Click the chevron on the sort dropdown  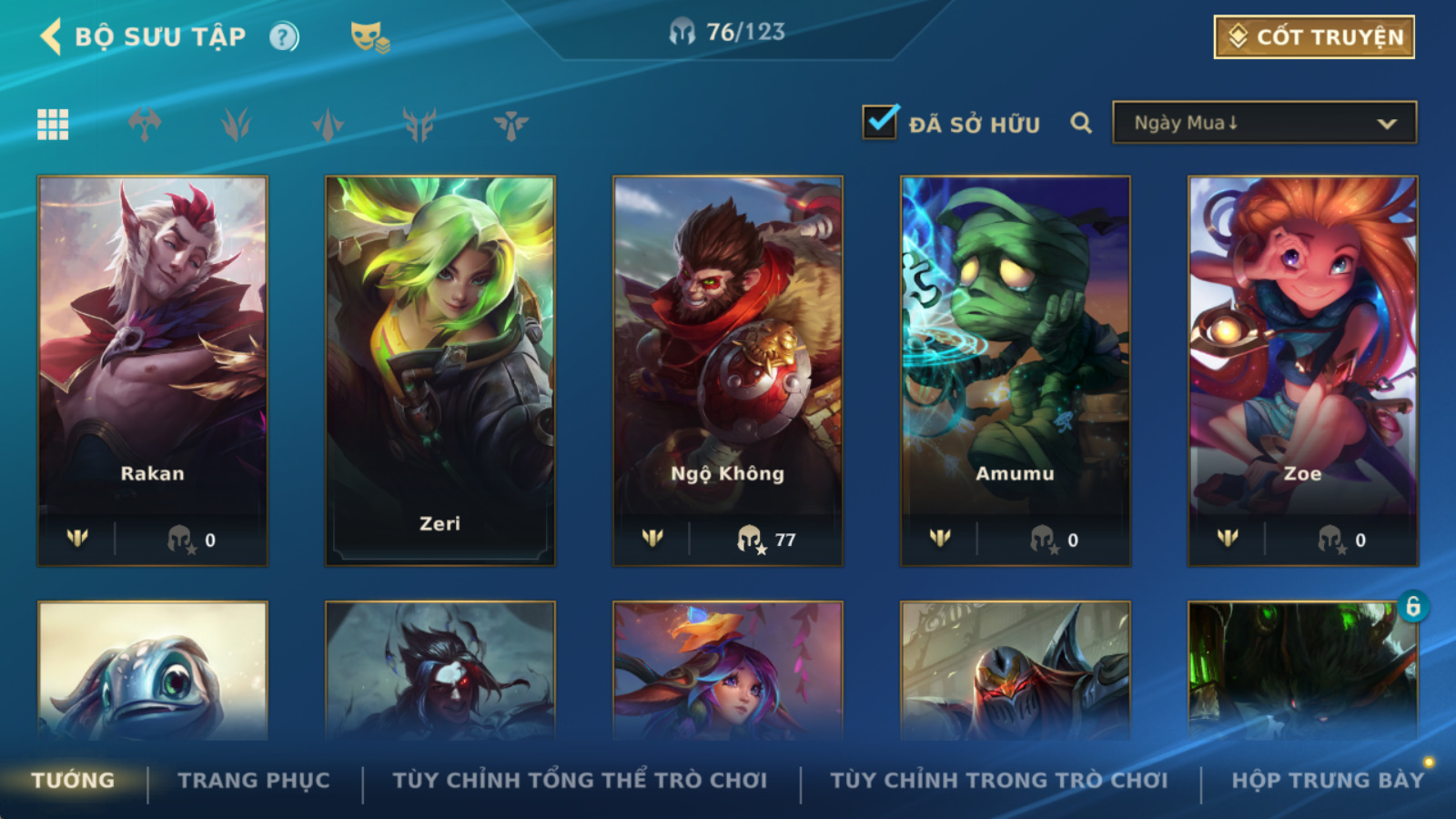(x=1387, y=124)
